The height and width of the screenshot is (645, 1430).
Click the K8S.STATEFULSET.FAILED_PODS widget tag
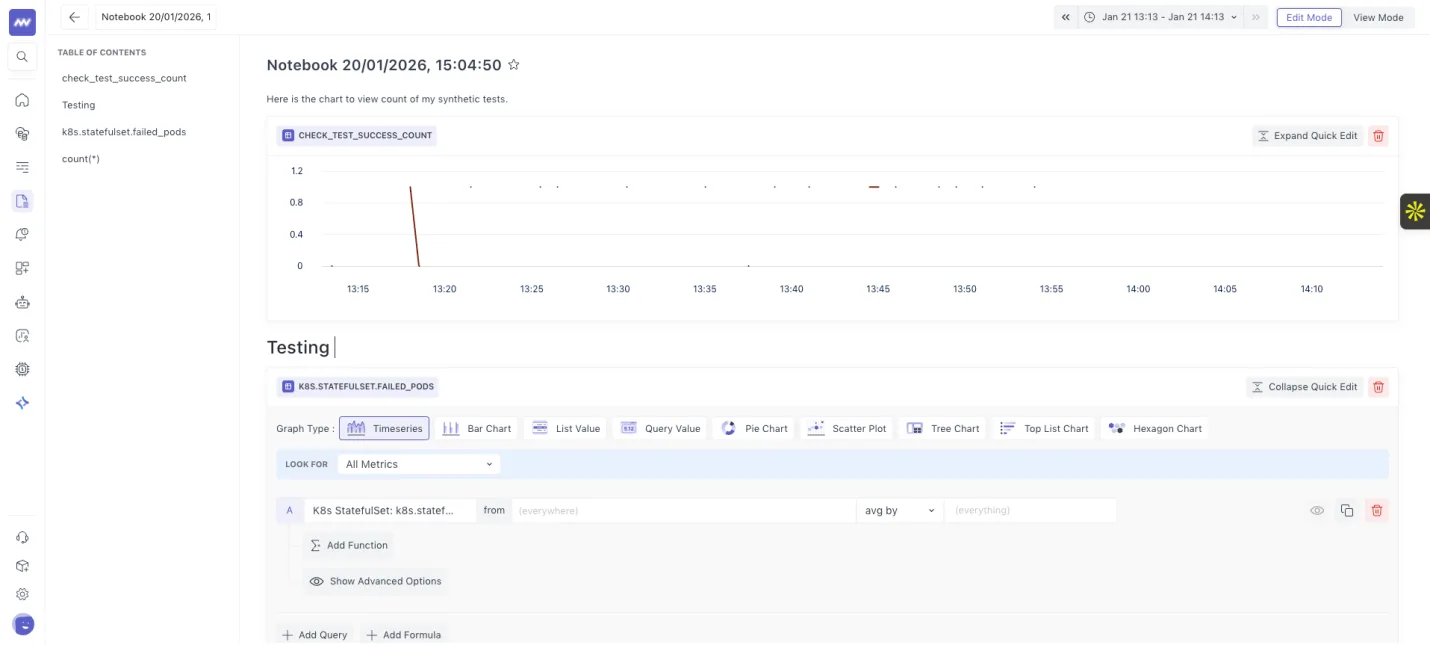[x=357, y=386]
